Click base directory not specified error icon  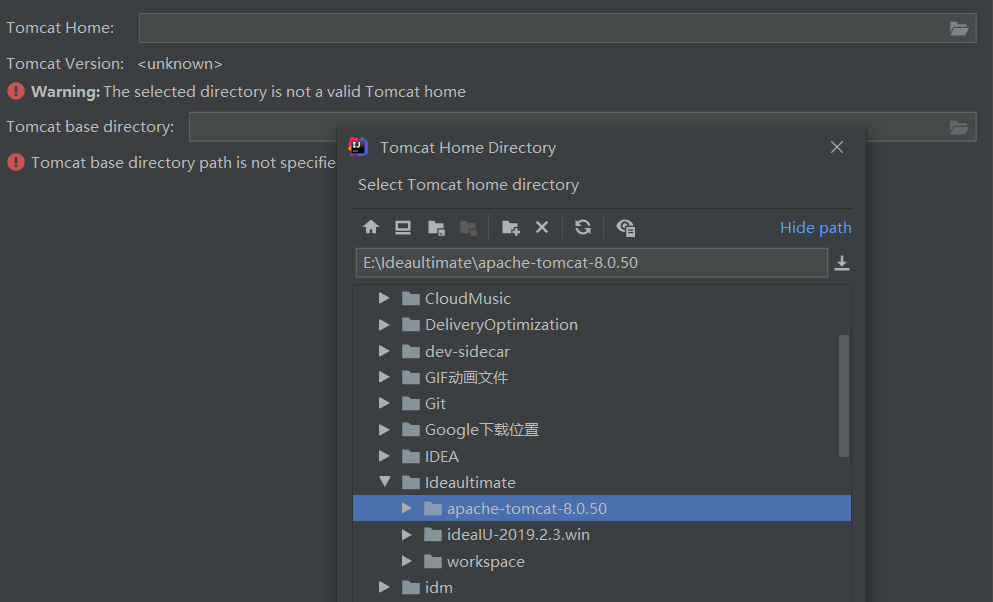(16, 162)
